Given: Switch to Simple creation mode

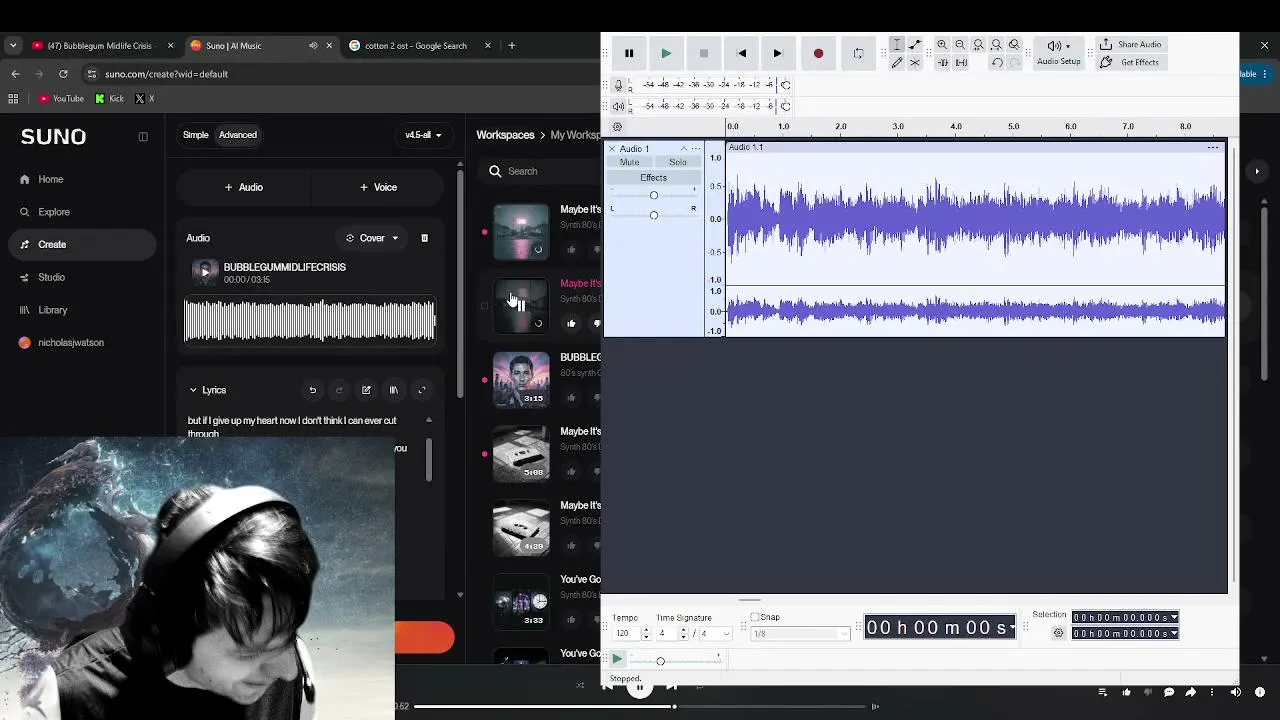Looking at the screenshot, I should point(196,135).
